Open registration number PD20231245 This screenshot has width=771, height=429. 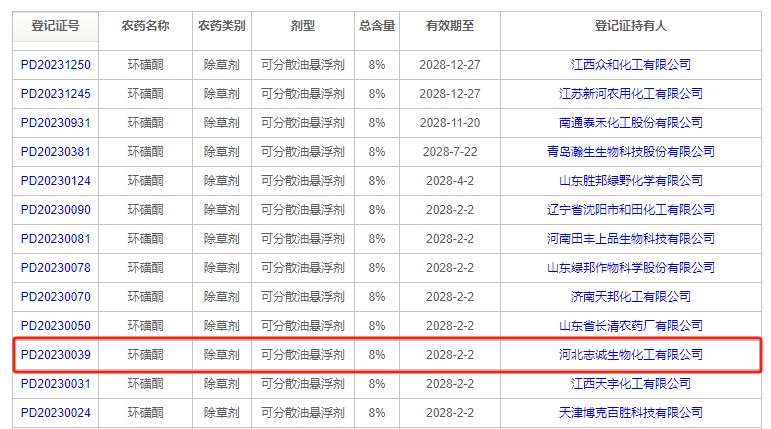pyautogui.click(x=55, y=94)
